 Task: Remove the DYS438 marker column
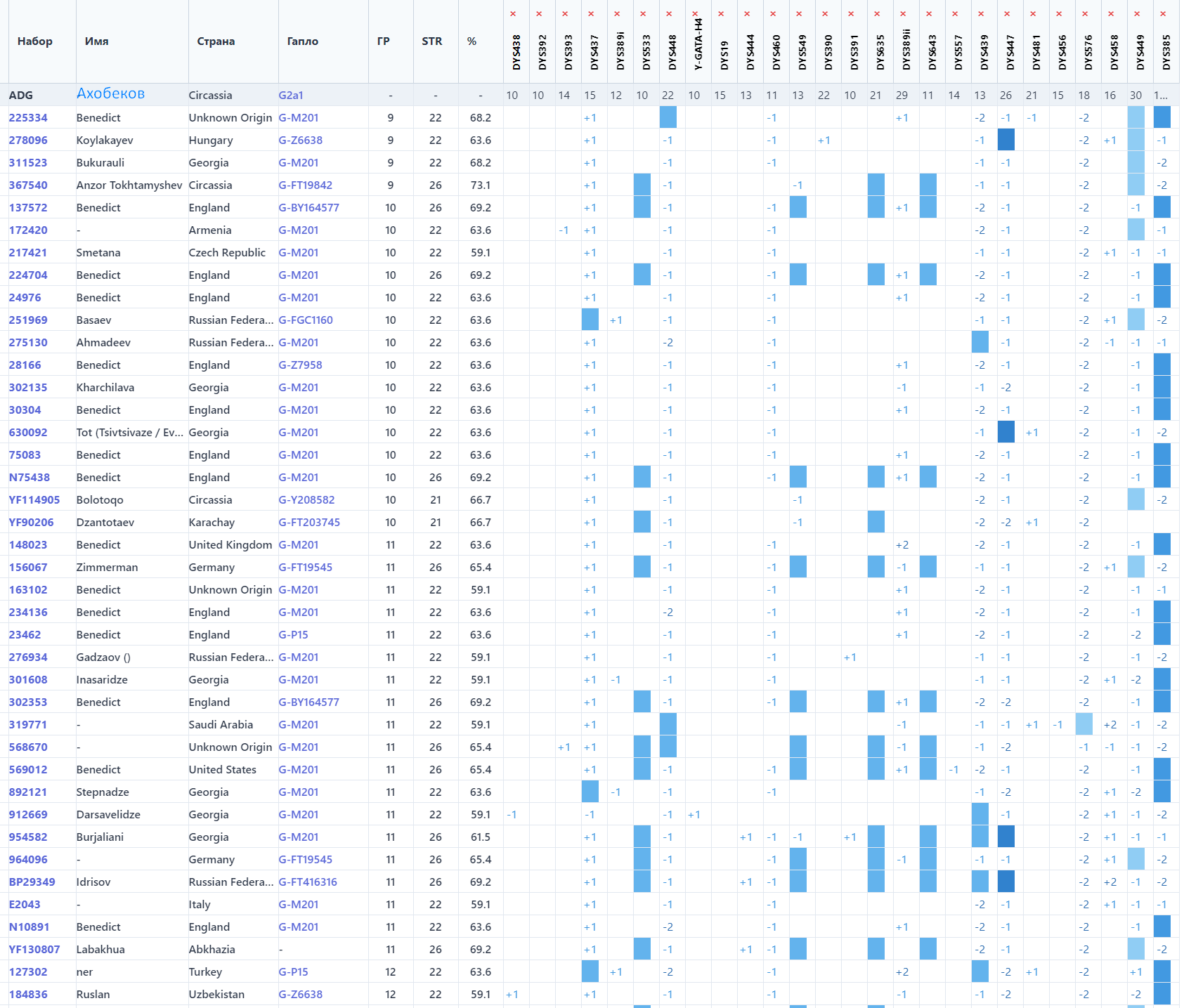click(513, 14)
